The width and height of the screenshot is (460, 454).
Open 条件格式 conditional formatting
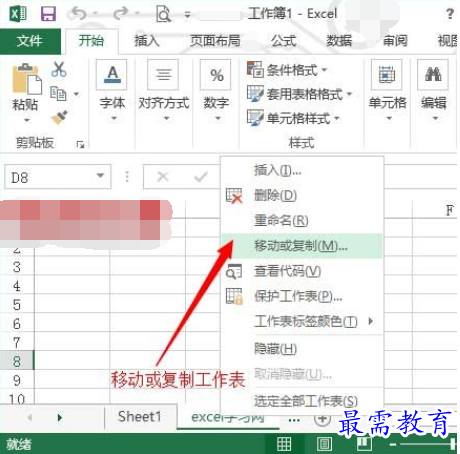(287, 69)
